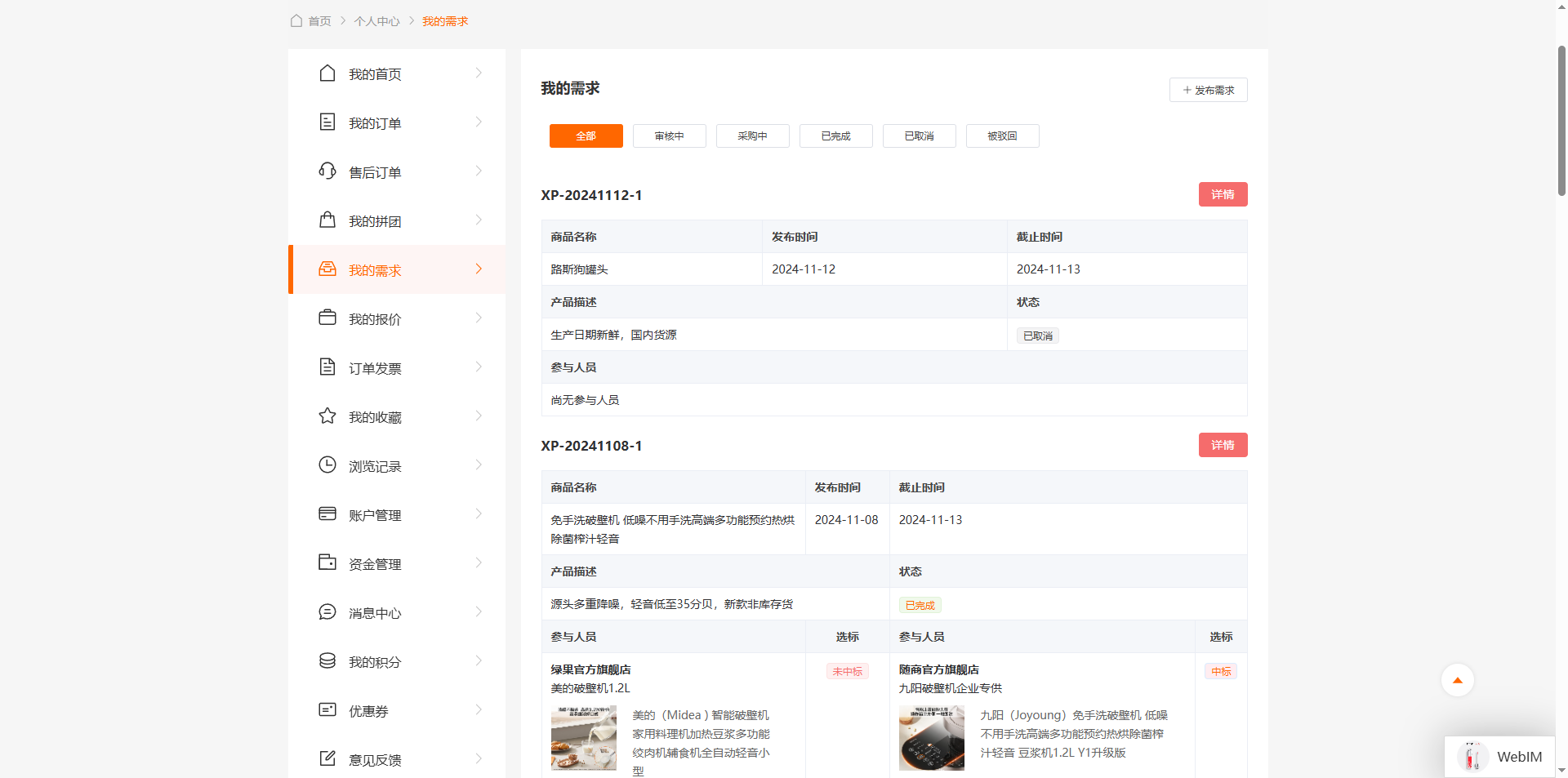Select the 已完成 filter tab

click(835, 136)
